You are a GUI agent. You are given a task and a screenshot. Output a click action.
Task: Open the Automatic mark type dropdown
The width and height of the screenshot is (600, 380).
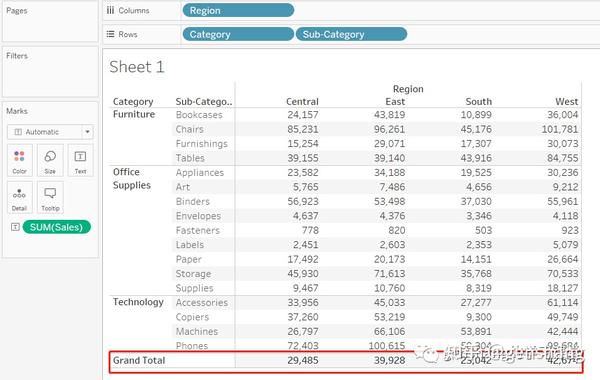pyautogui.click(x=50, y=132)
